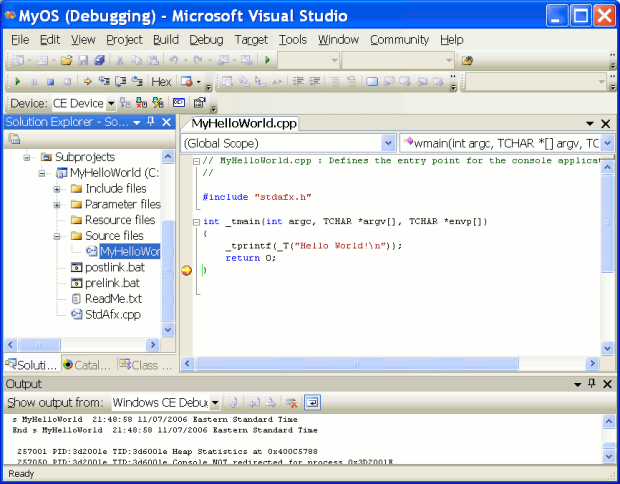Click the Output pane scroll down arrow
This screenshot has height=484, width=620.
[x=609, y=456]
